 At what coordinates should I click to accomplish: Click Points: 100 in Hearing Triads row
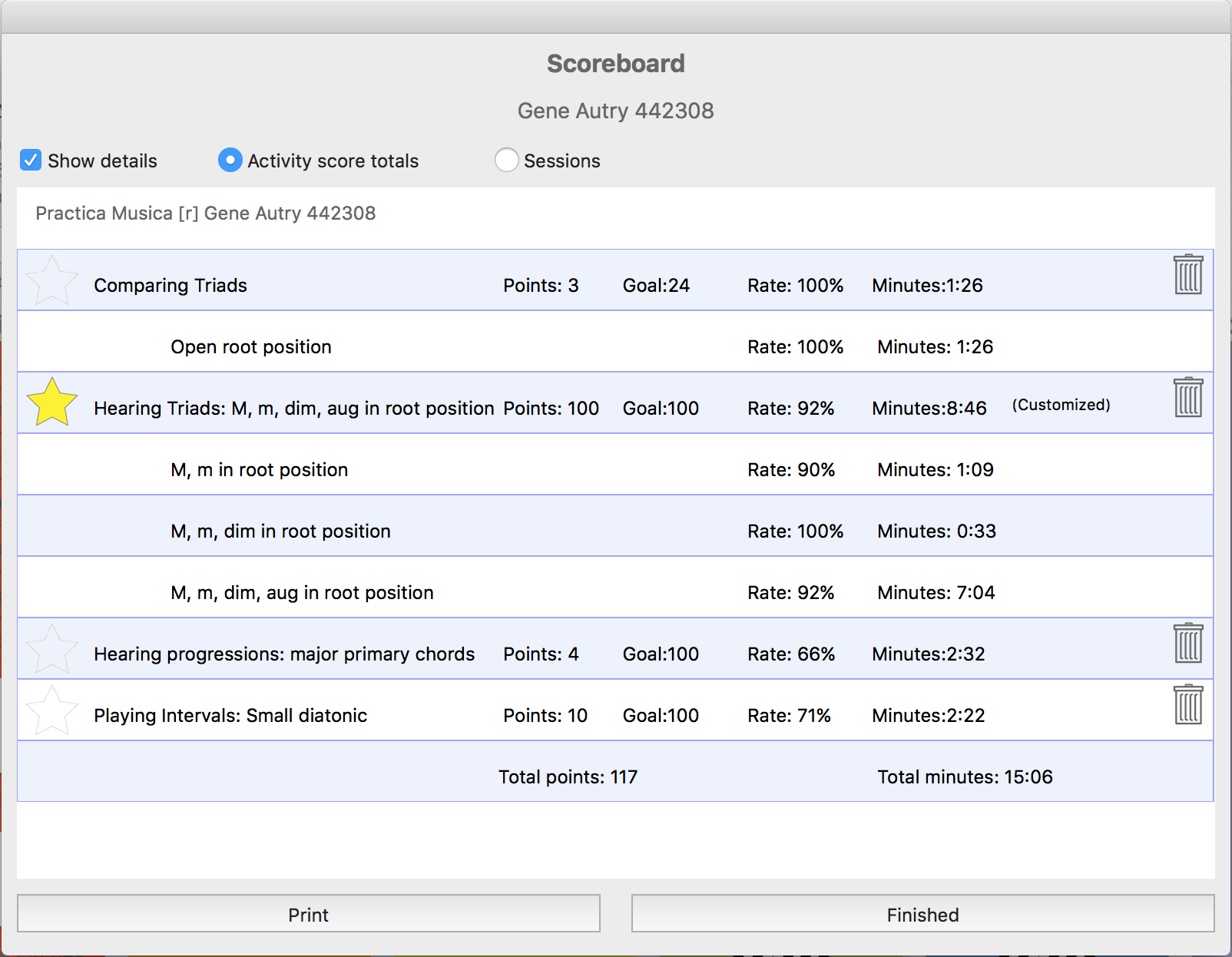[x=551, y=409]
